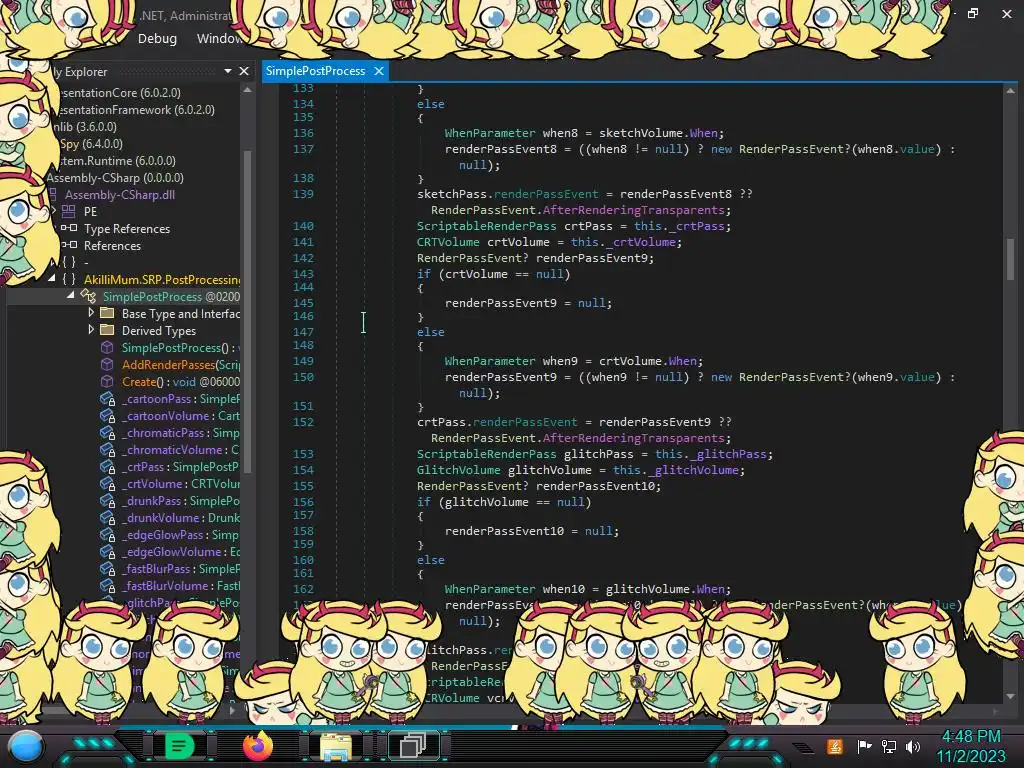Click the AddRenderPasses method cube icon

point(107,364)
